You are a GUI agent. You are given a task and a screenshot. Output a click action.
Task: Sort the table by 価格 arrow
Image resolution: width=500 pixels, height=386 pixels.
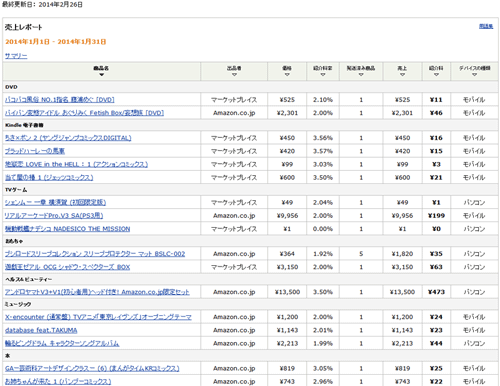tap(287, 75)
